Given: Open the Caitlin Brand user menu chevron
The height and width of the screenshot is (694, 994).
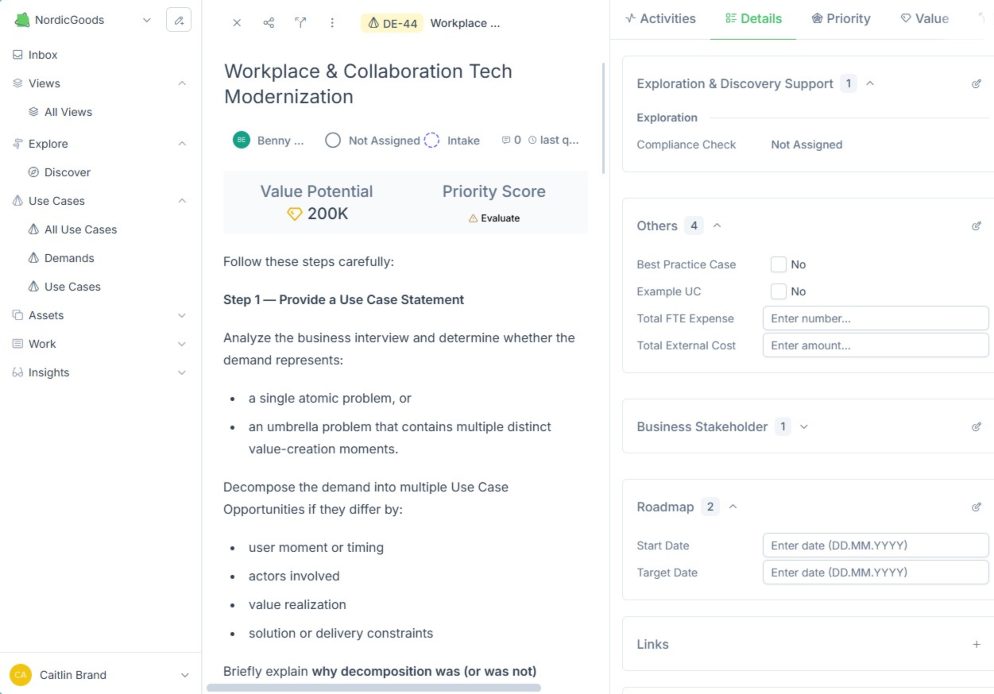Looking at the screenshot, I should (184, 675).
